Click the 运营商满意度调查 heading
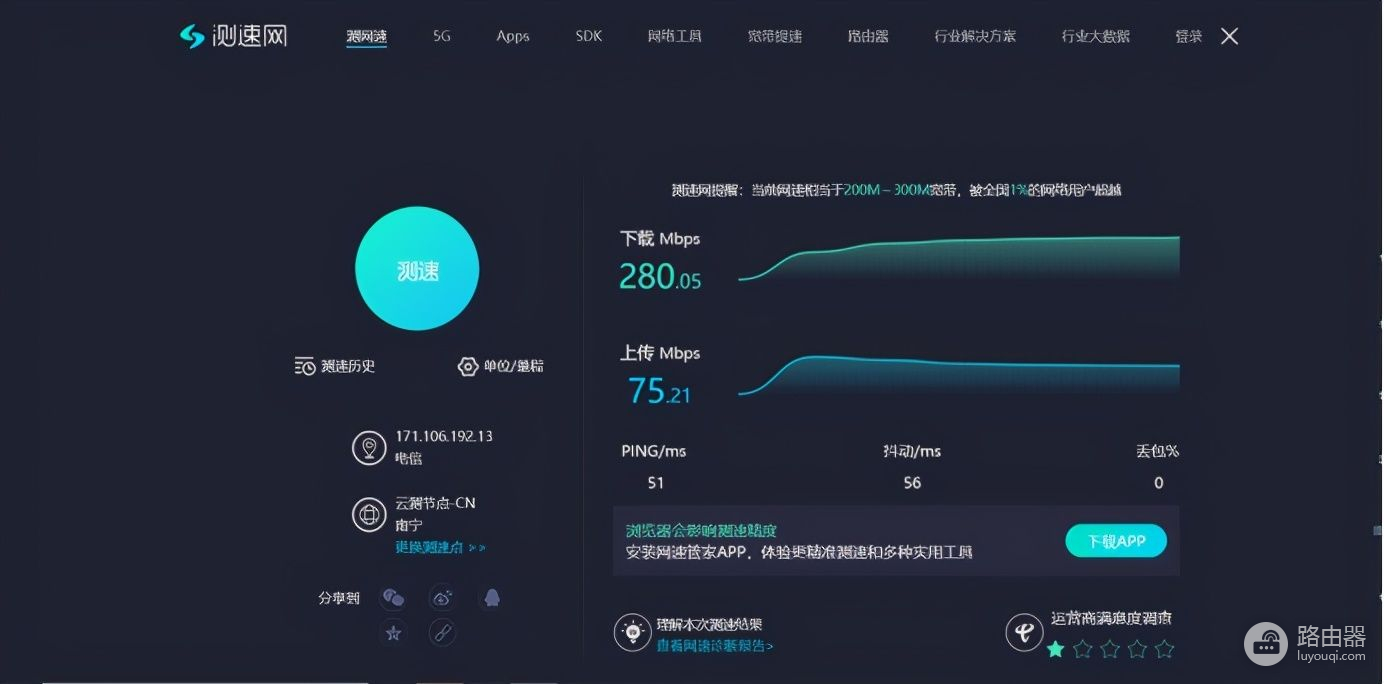 click(x=1111, y=619)
